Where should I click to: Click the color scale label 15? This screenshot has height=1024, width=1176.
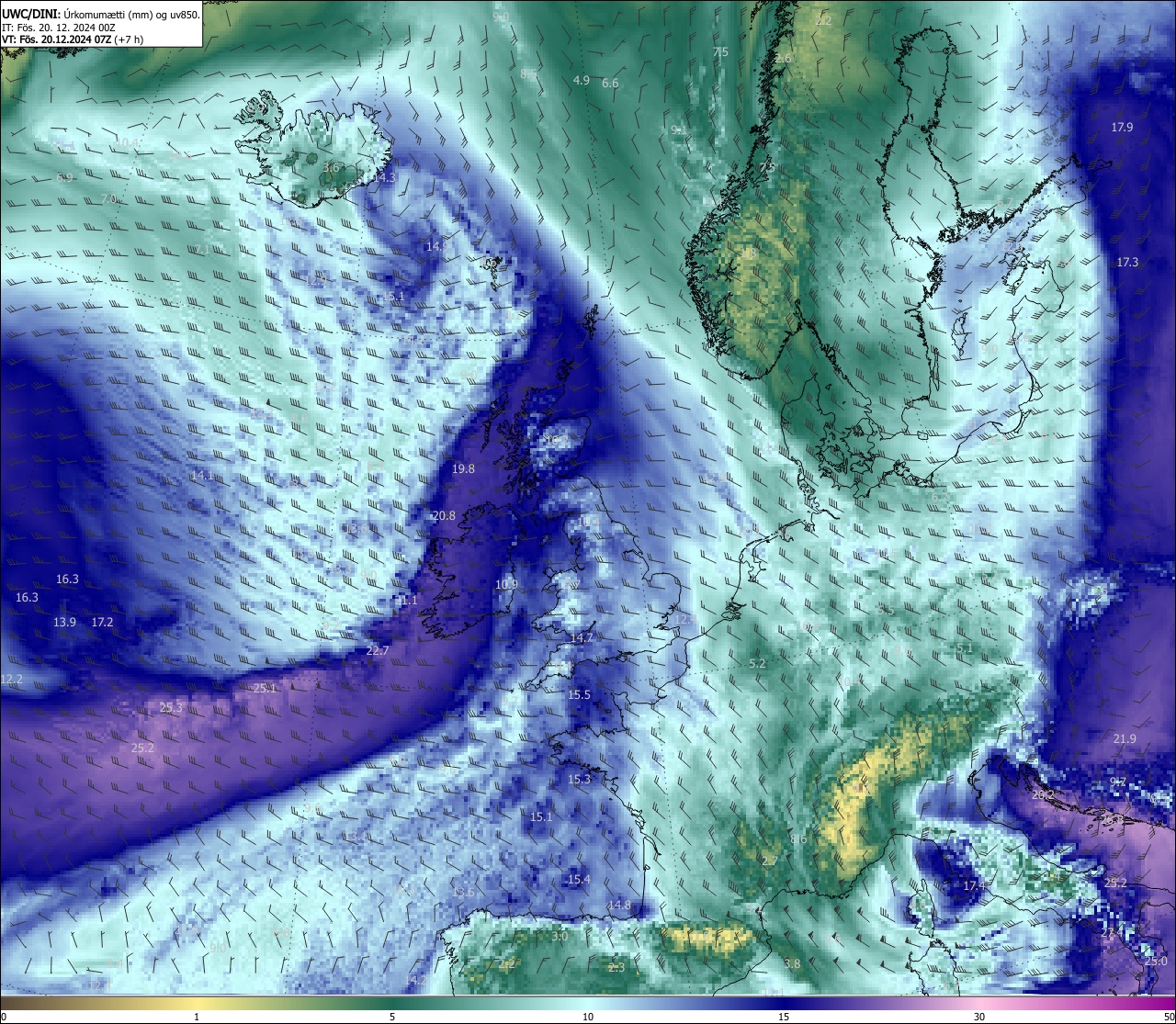point(784,1017)
